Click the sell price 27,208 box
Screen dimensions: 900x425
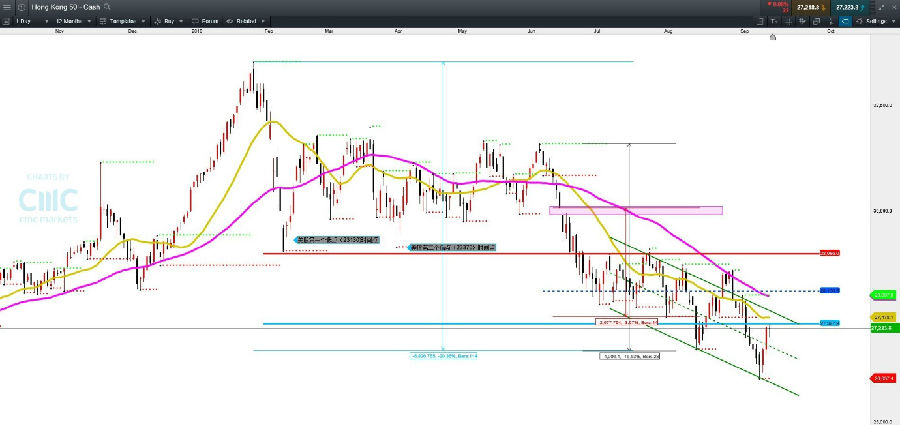click(810, 7)
